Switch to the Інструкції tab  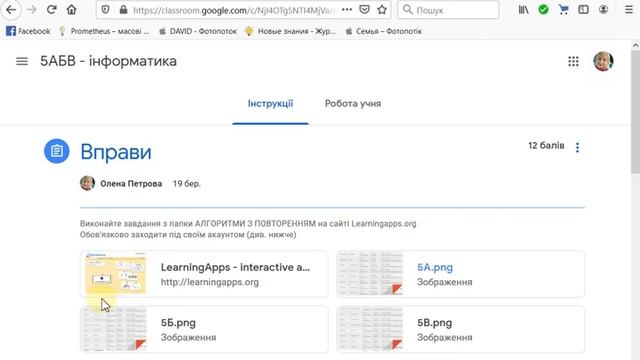(270, 104)
